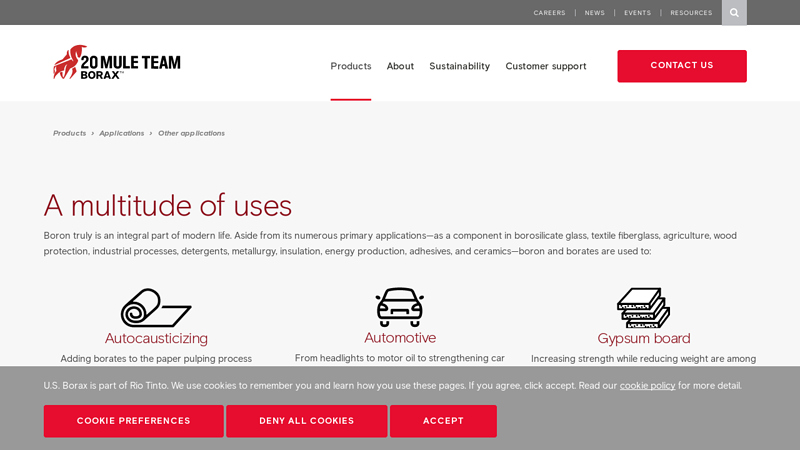
Task: Click the 20 Mule Team Borax logo
Action: tap(117, 62)
